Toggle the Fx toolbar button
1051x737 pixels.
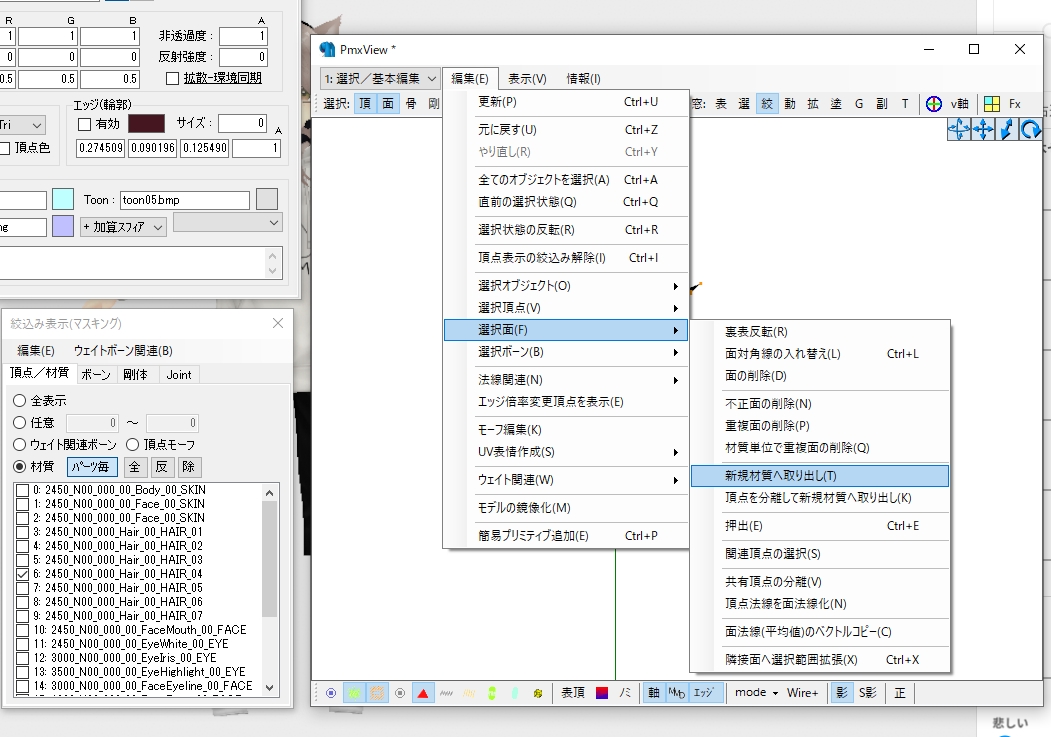[1015, 104]
